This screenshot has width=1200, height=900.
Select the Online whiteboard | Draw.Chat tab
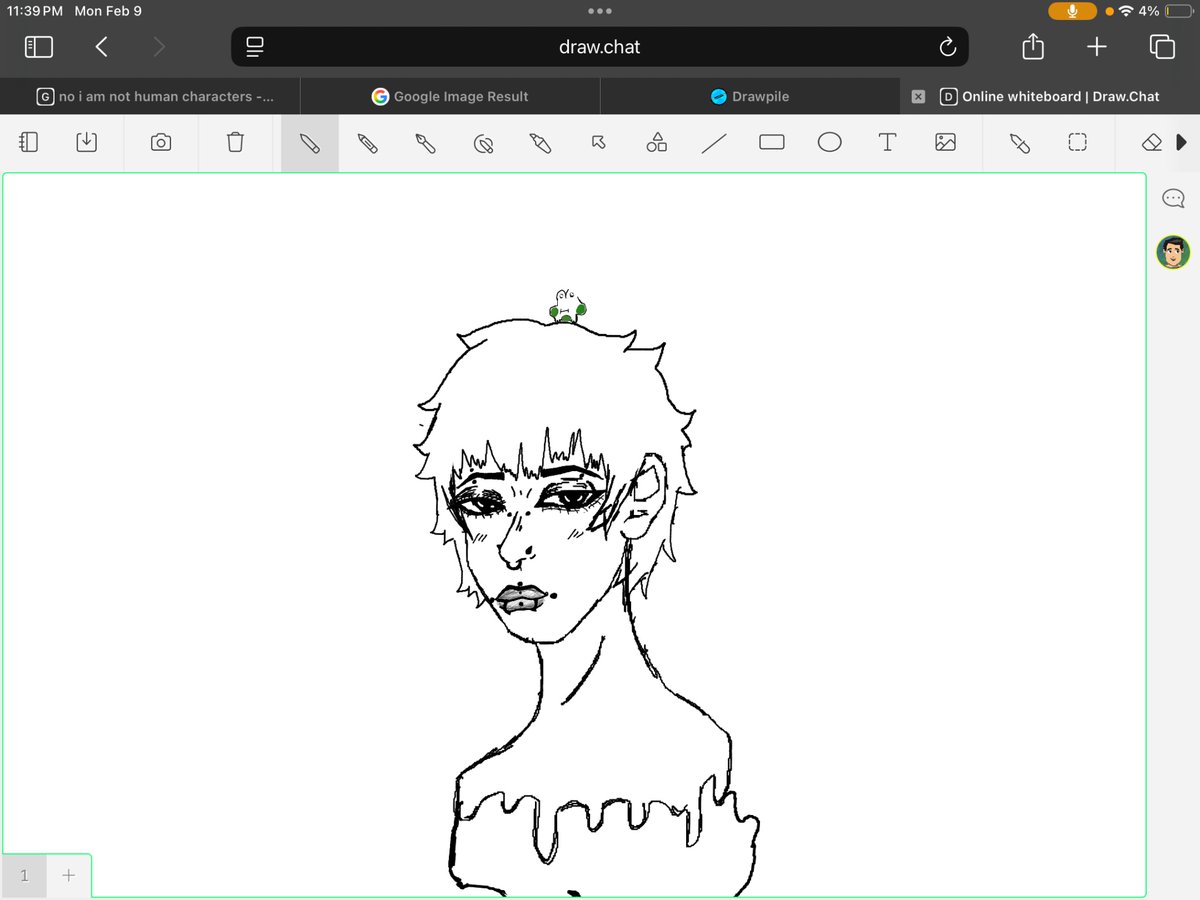pos(1050,97)
